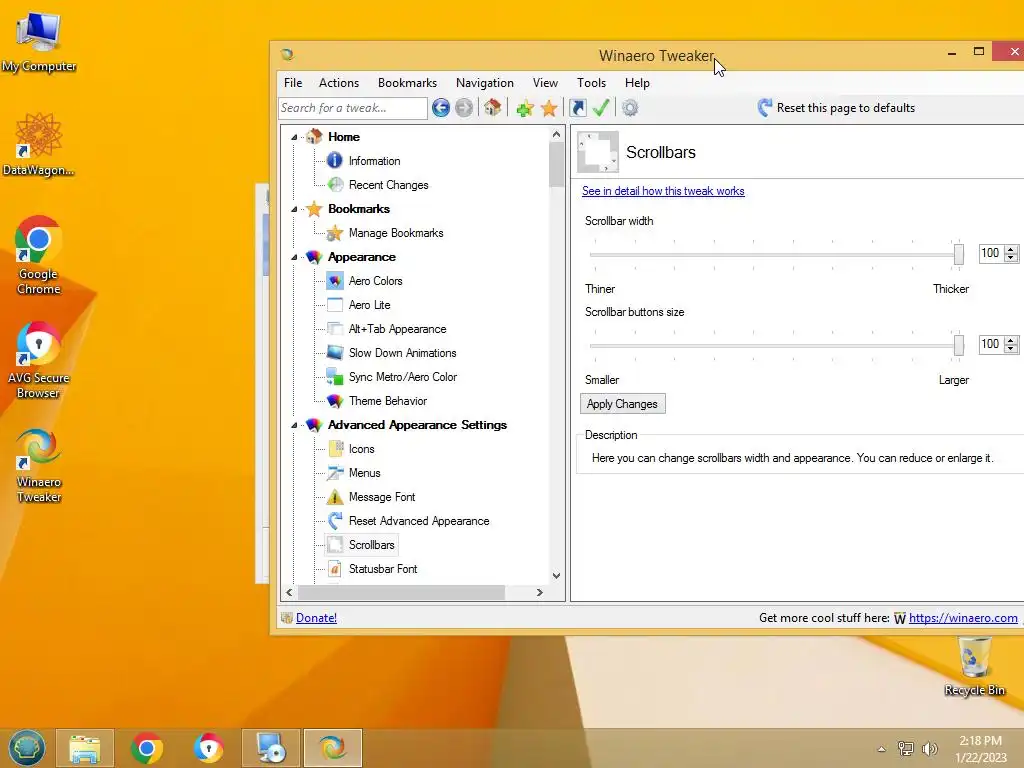This screenshot has width=1024, height=768.
Task: Click the shortcut arrow toolbar icon
Action: click(578, 108)
